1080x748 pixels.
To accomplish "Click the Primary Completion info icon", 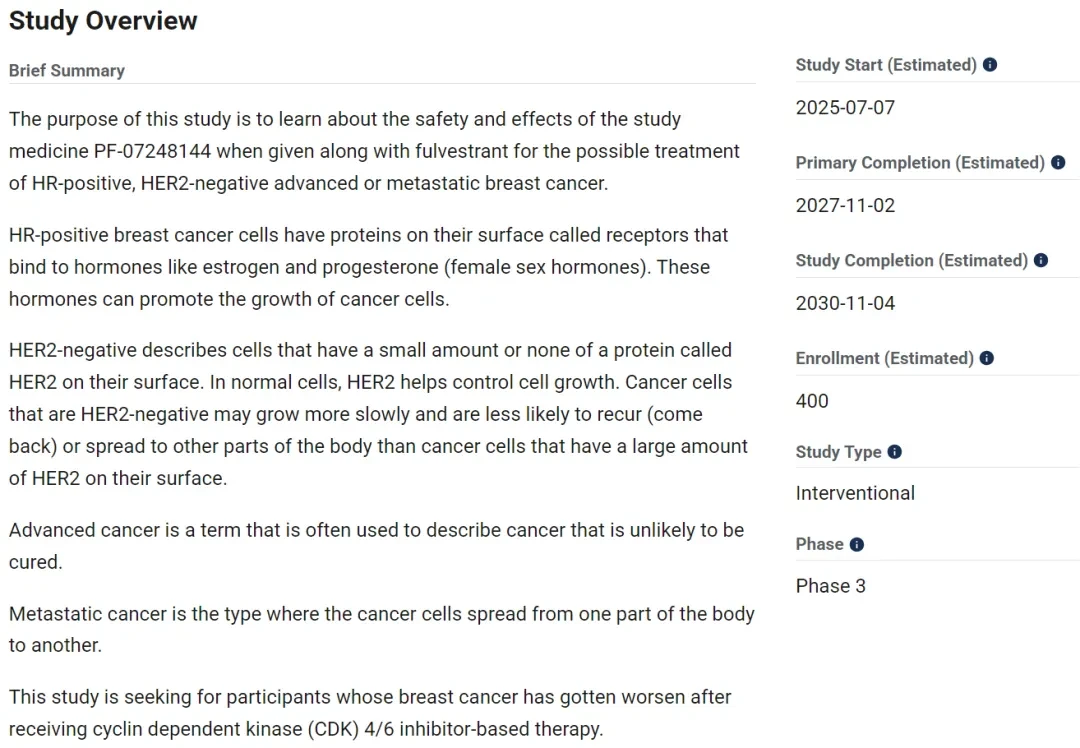I will coord(1058,163).
